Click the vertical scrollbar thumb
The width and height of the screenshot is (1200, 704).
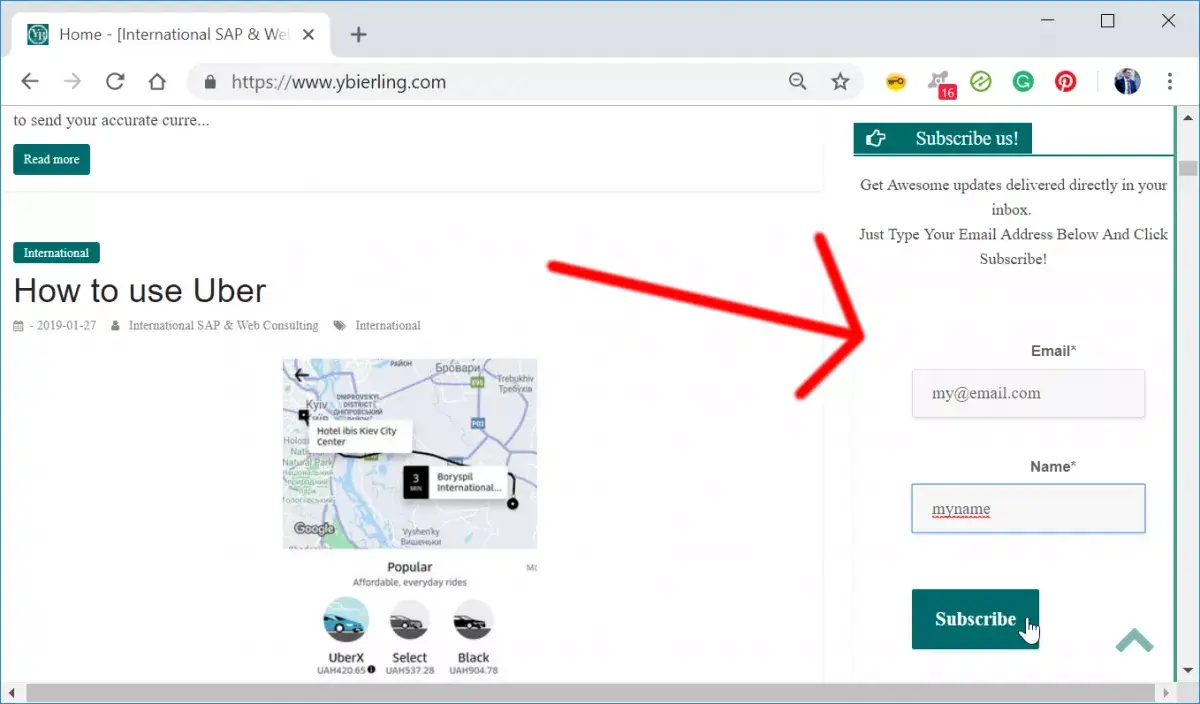tap(1188, 168)
